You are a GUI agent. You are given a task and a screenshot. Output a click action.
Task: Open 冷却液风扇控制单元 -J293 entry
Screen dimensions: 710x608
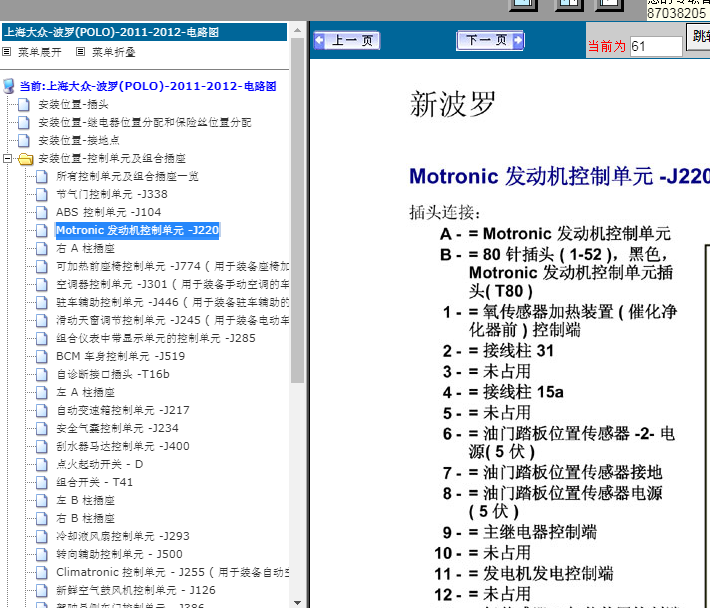pyautogui.click(x=123, y=536)
